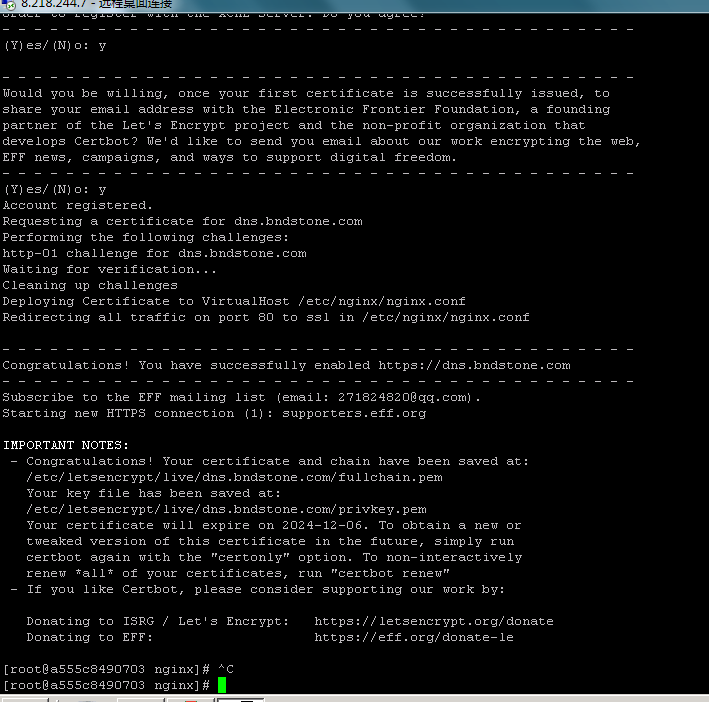This screenshot has width=709, height=702.
Task: Click the https://letsencrypt.org/donate link
Action: [x=434, y=622]
